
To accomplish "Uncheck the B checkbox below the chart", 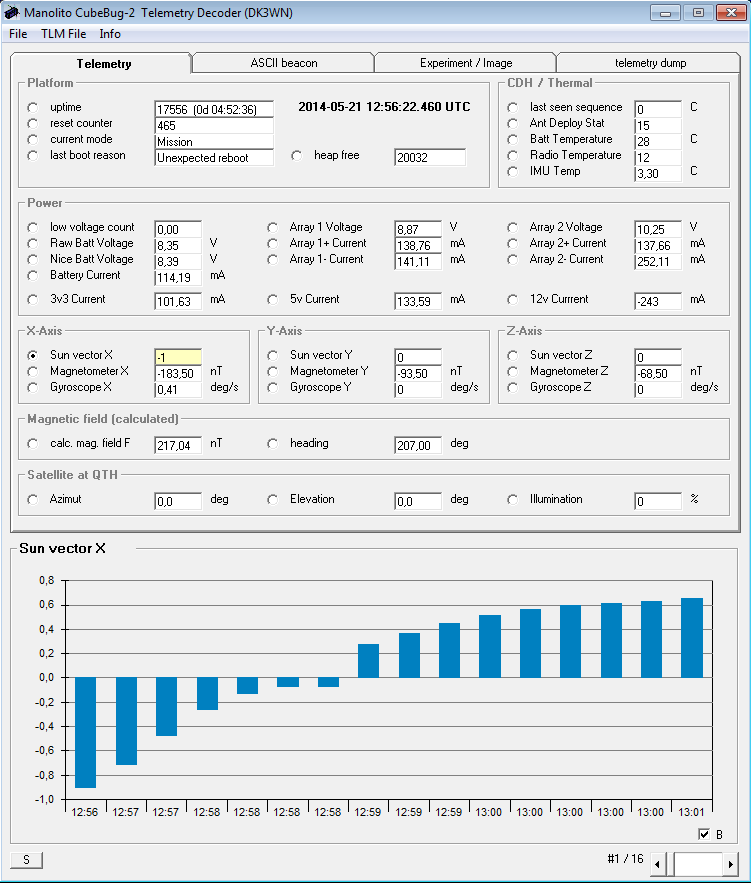I will coord(704,834).
